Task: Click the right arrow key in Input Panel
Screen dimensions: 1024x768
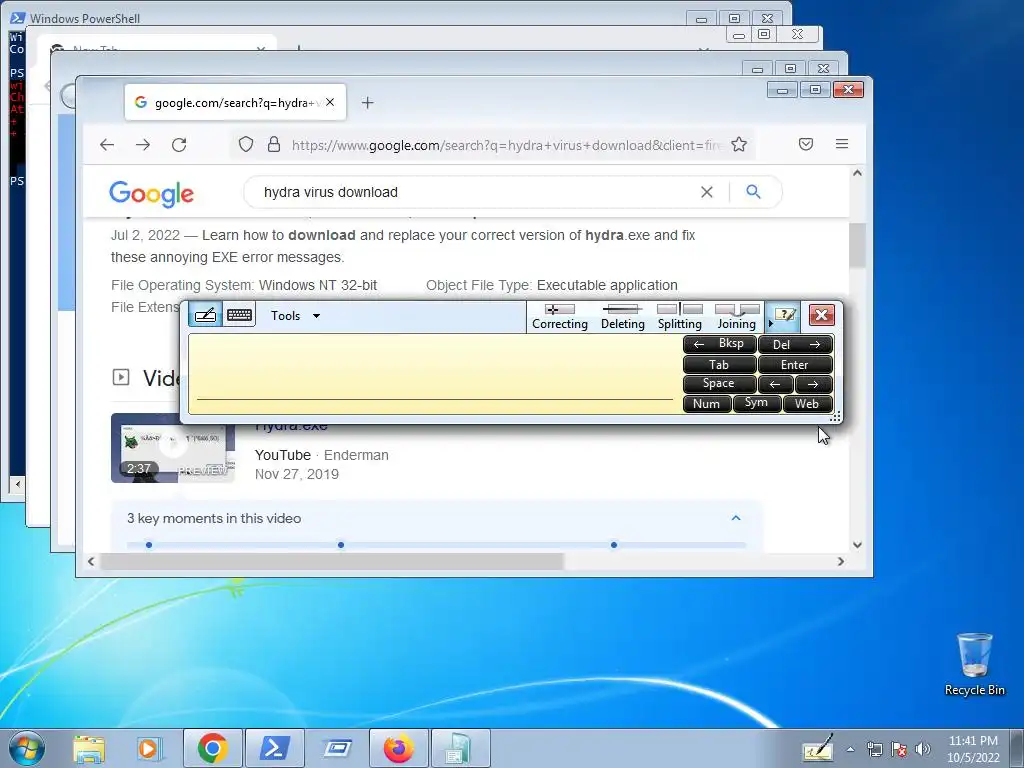Action: 814,384
